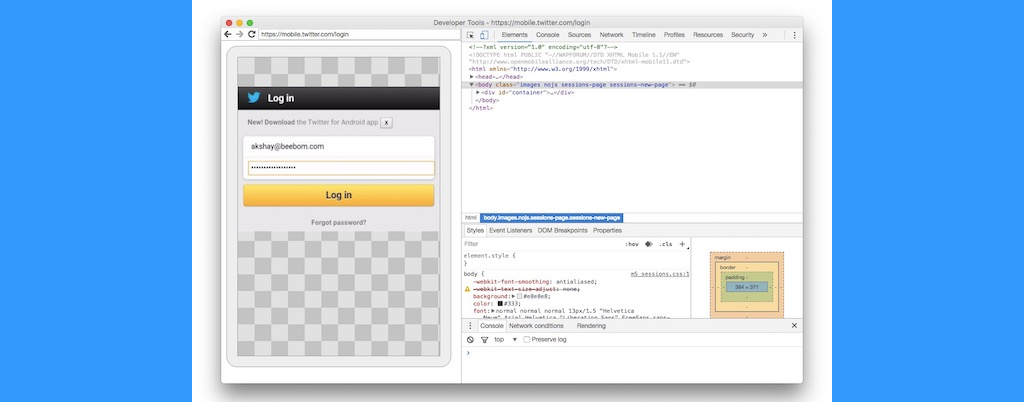Click the padding label in box model
Screen dimensions: 1024x402
(x=735, y=277)
